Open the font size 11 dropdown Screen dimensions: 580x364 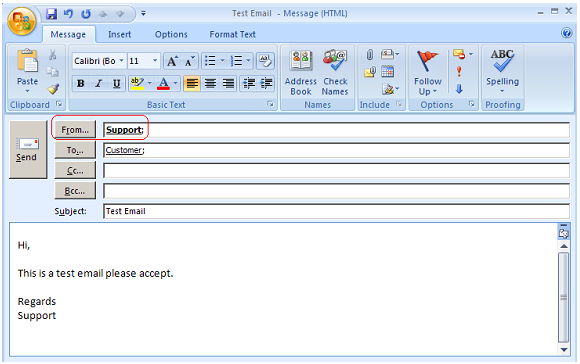(x=155, y=61)
